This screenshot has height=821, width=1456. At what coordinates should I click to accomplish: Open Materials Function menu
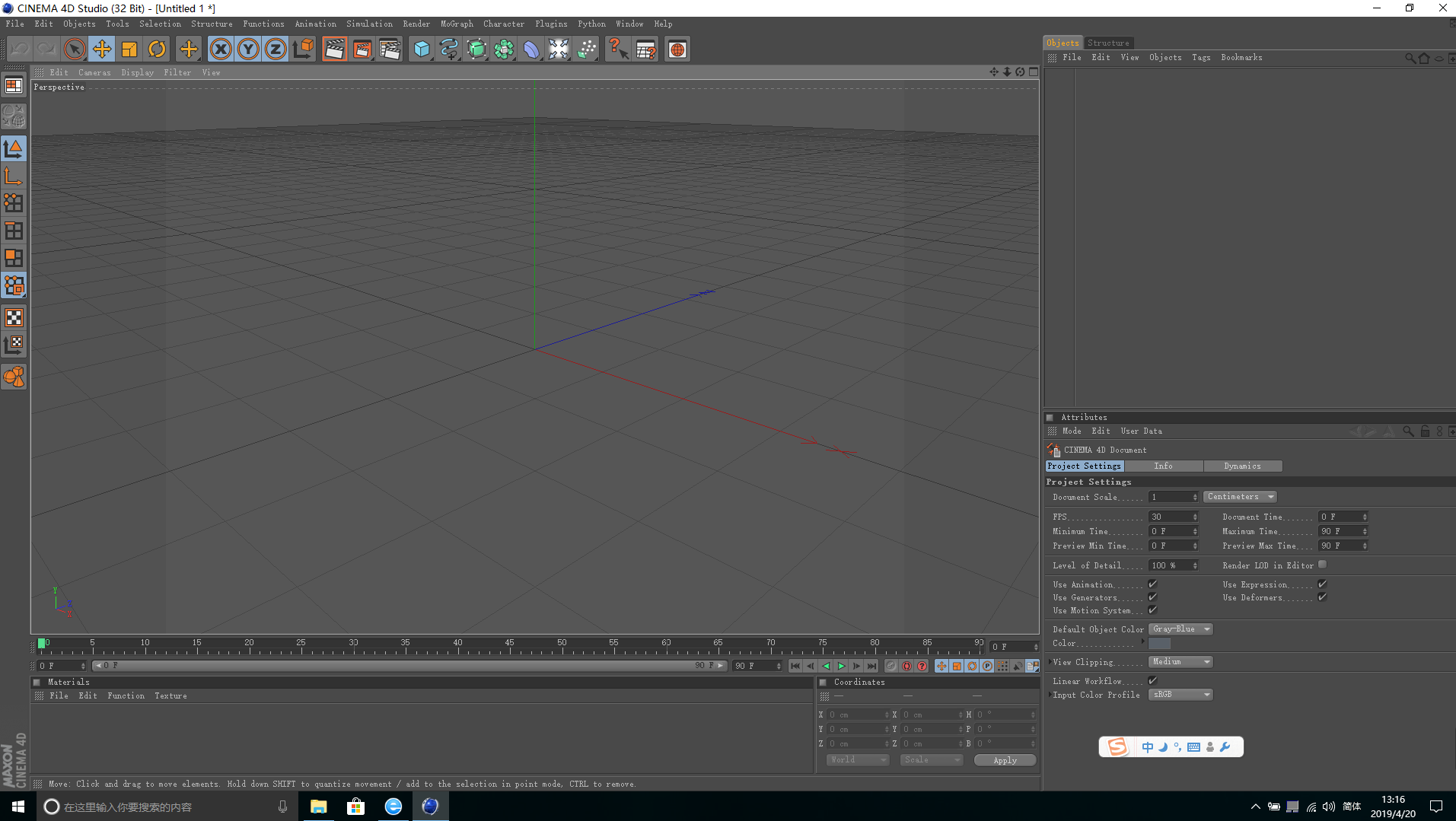126,696
